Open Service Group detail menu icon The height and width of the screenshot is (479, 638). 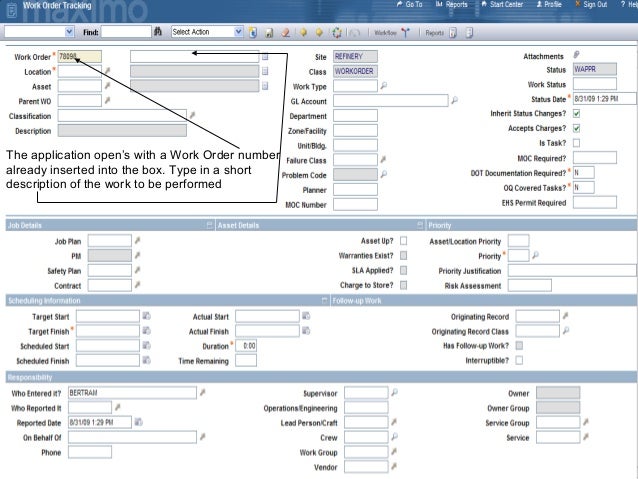tap(586, 422)
